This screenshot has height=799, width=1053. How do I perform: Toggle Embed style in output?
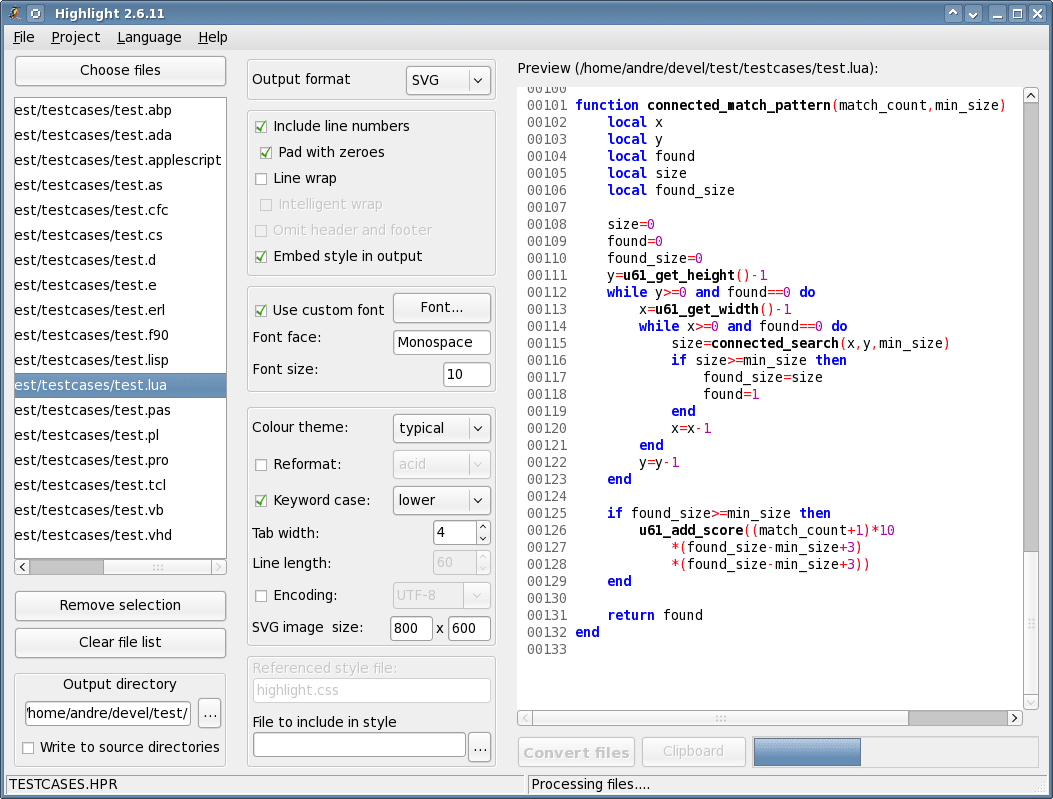click(x=261, y=256)
